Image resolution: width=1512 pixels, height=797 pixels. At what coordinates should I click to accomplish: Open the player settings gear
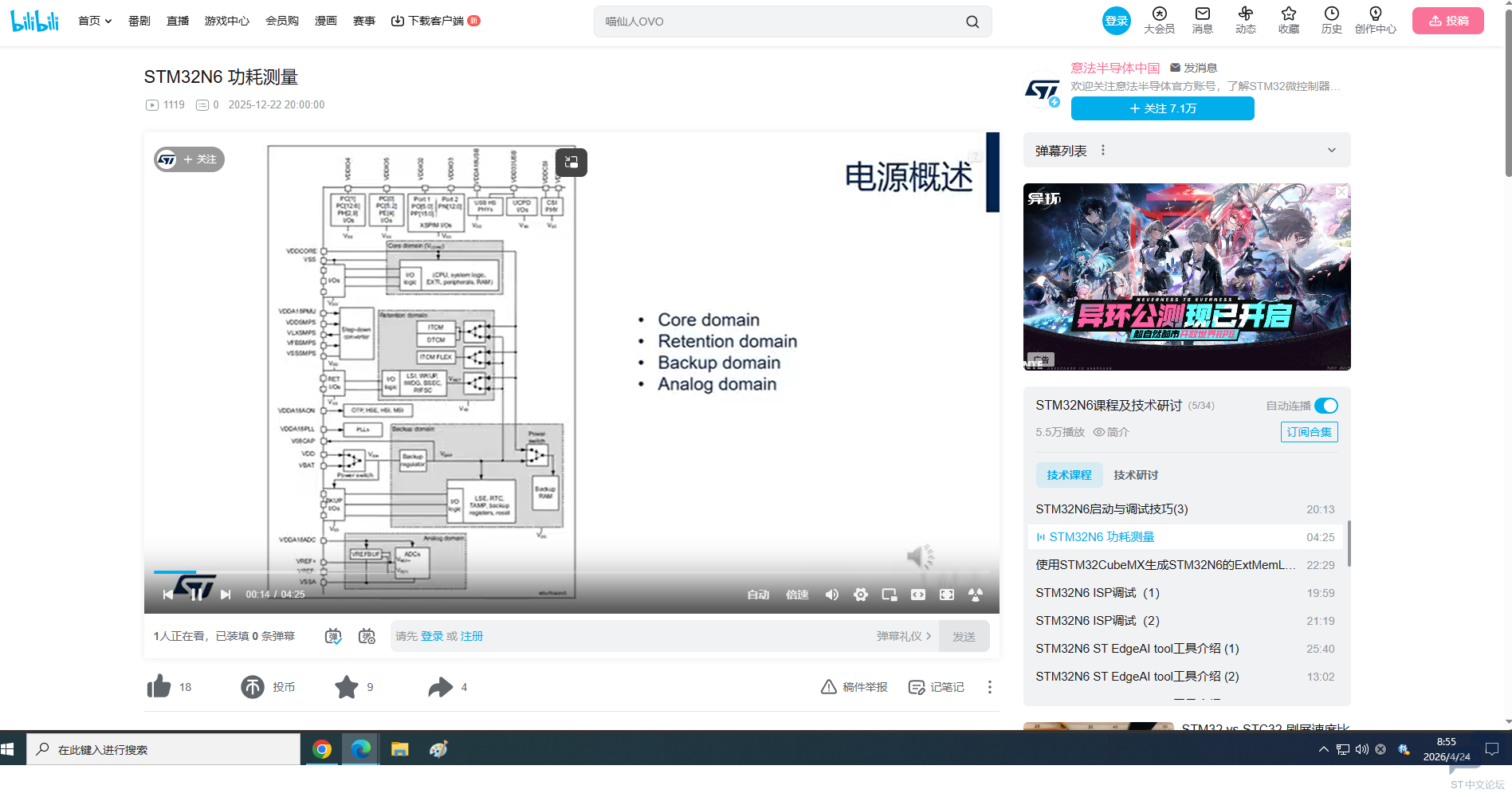(860, 595)
